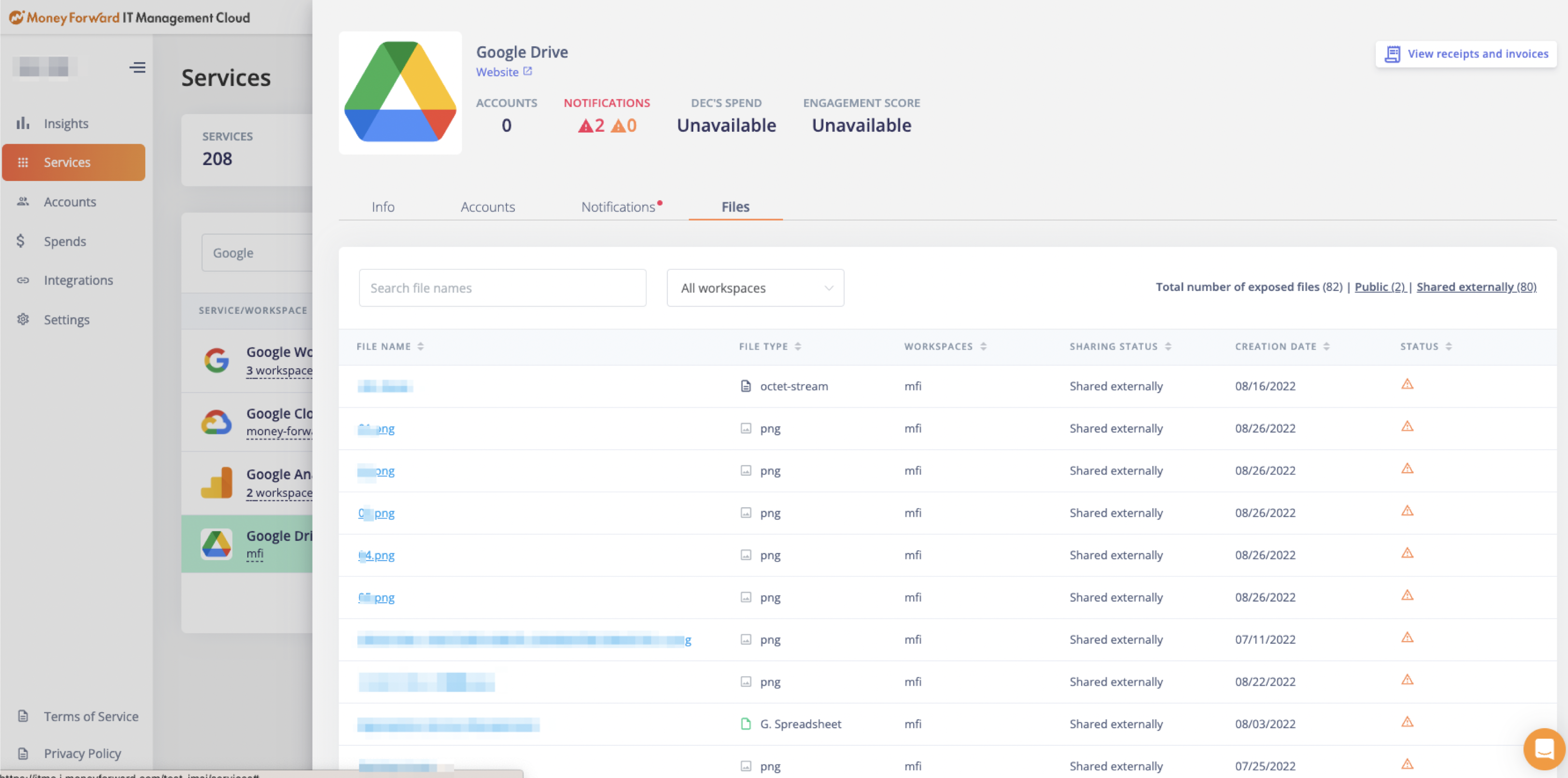
Task: Click the Insights bar chart icon
Action: [x=23, y=123]
